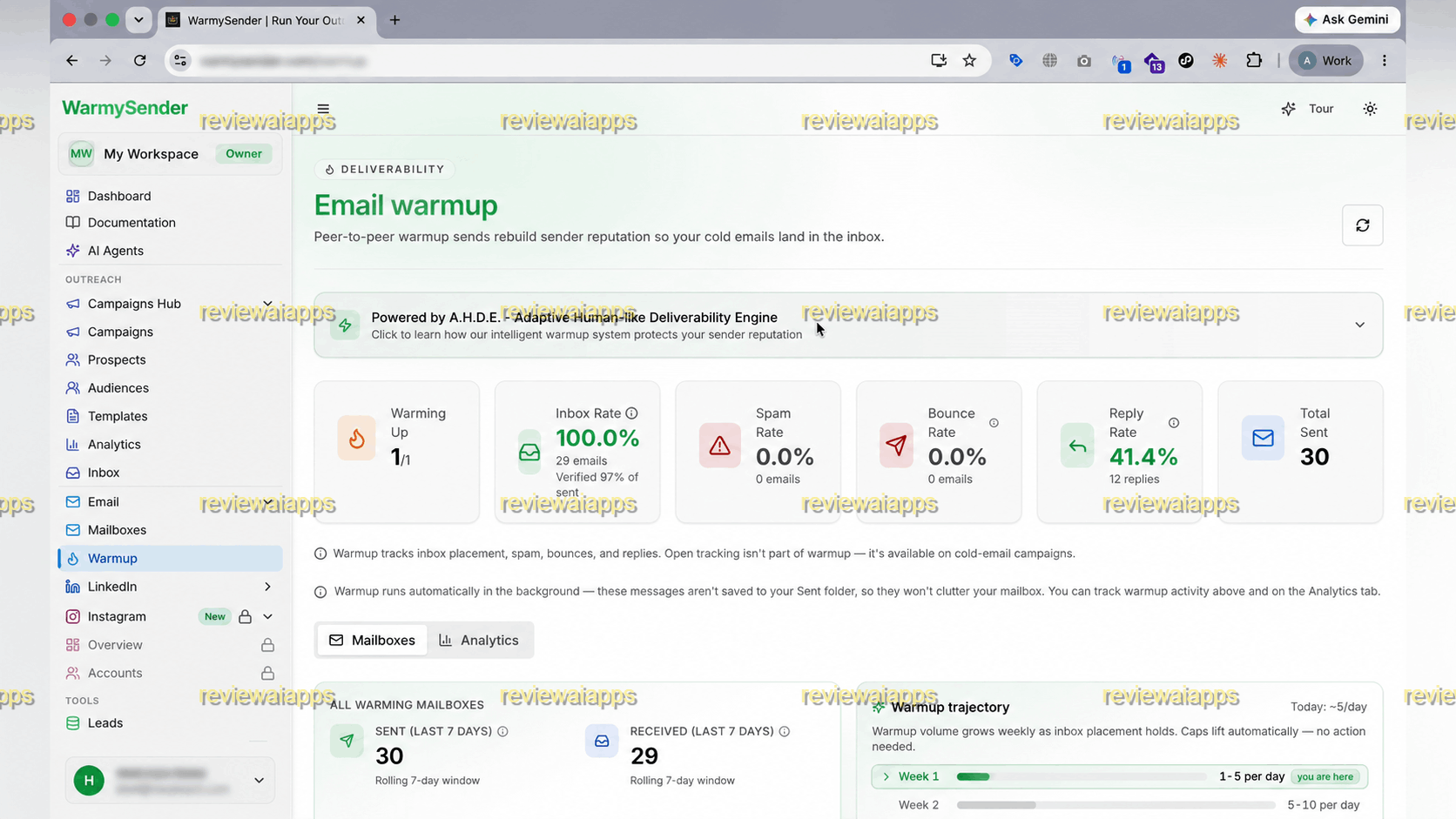This screenshot has height=819, width=1456.
Task: Click the Owner role badge
Action: pos(244,154)
